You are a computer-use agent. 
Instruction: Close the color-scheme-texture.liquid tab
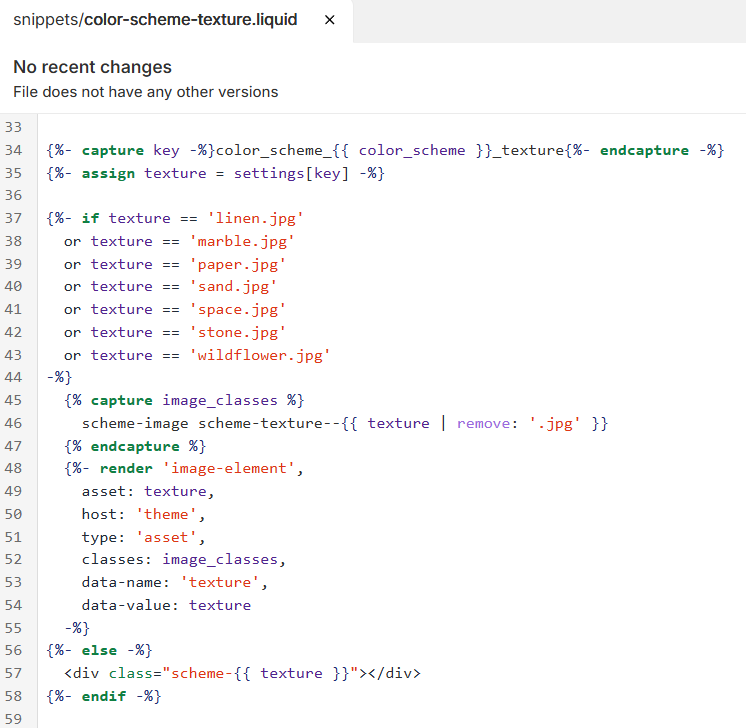330,20
